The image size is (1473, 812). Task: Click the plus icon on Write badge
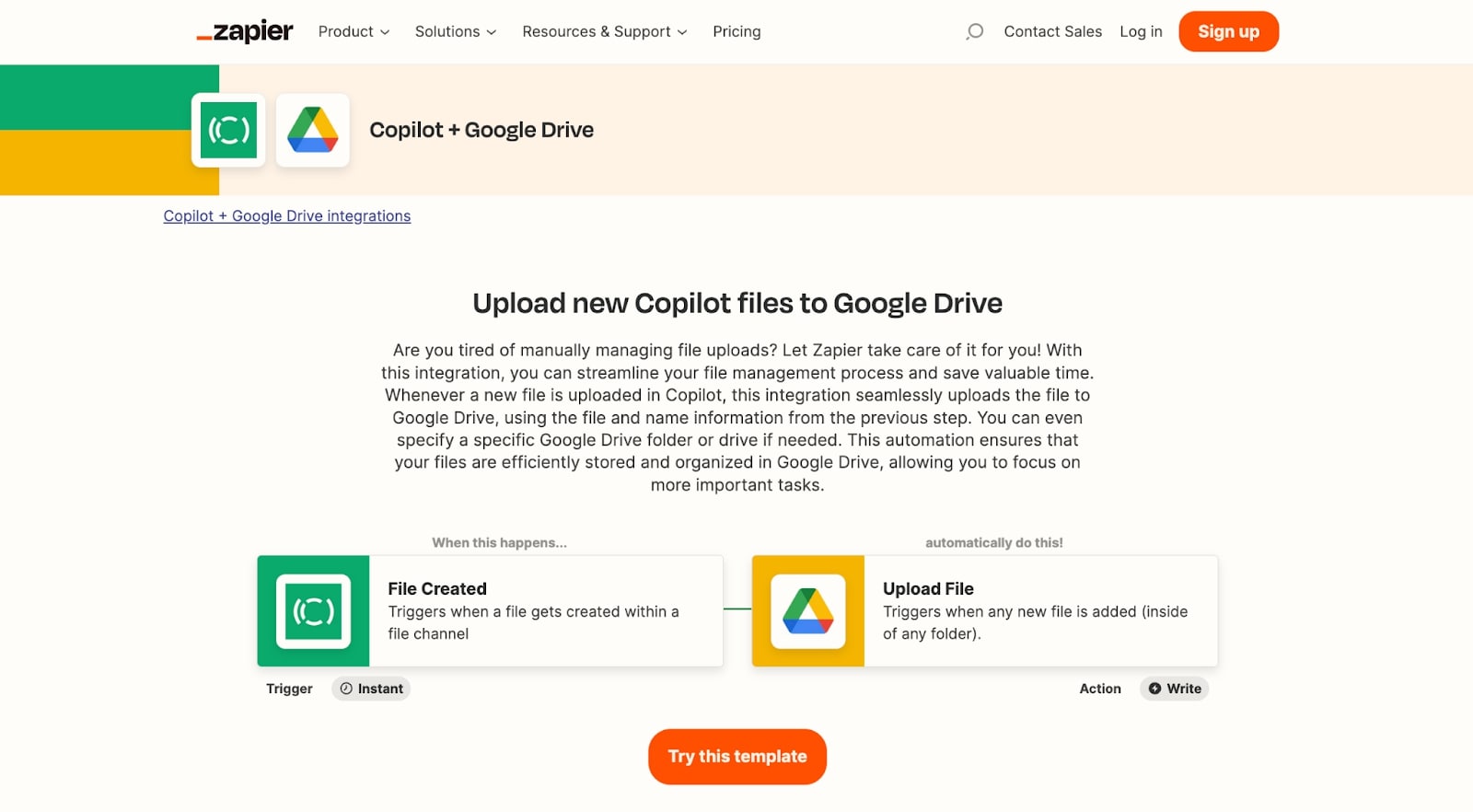point(1154,689)
